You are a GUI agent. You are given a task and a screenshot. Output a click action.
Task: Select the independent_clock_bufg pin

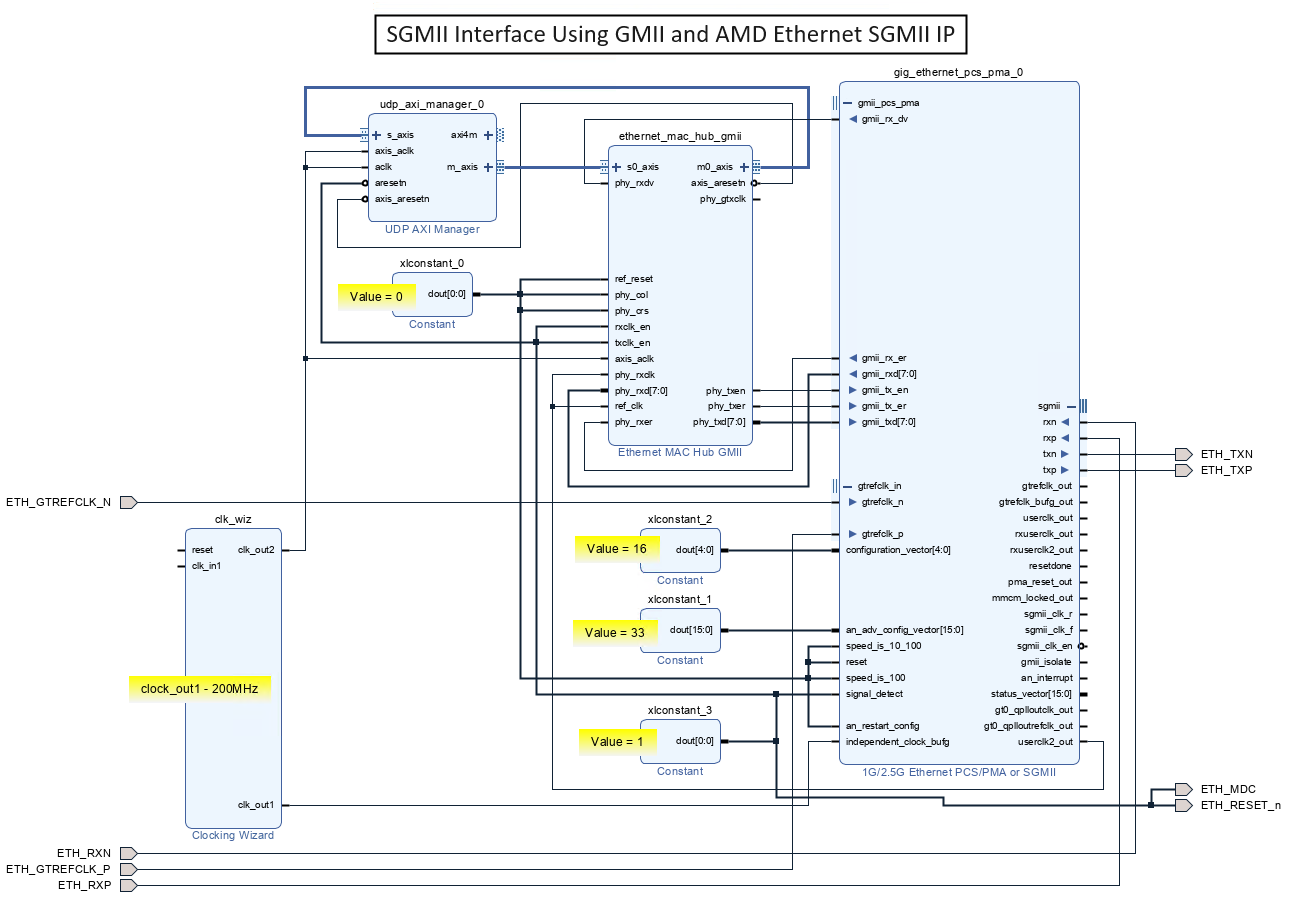coord(897,742)
